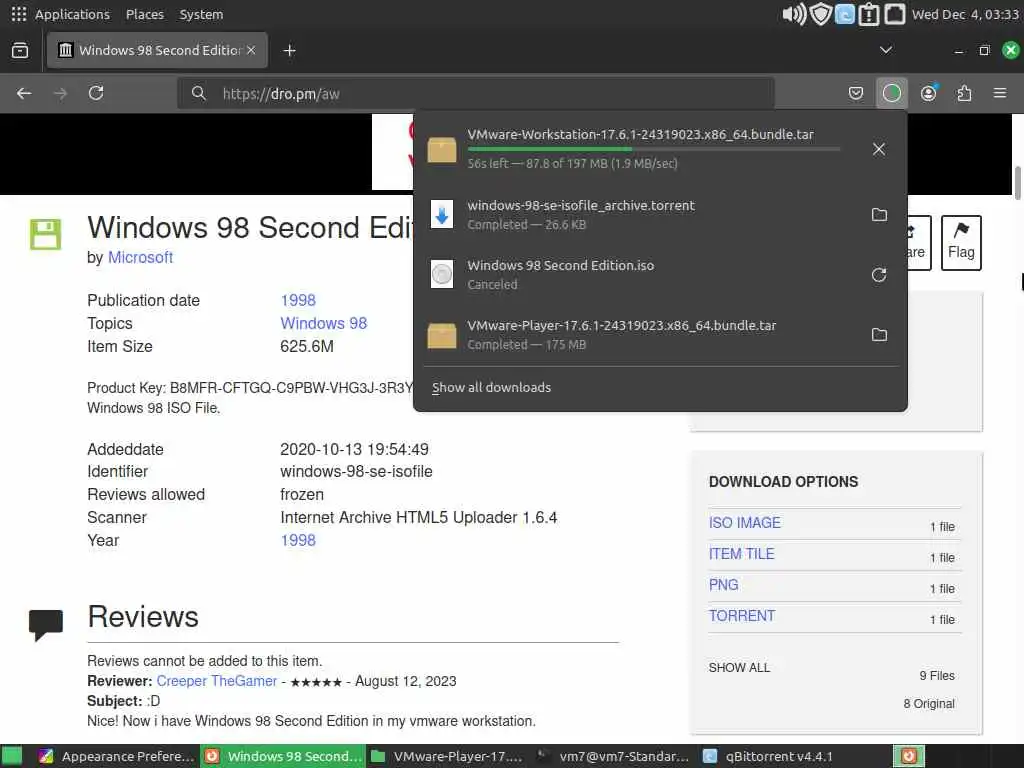This screenshot has width=1024, height=768.
Task: Click the blue qBittorrent tray icon
Action: point(844,14)
